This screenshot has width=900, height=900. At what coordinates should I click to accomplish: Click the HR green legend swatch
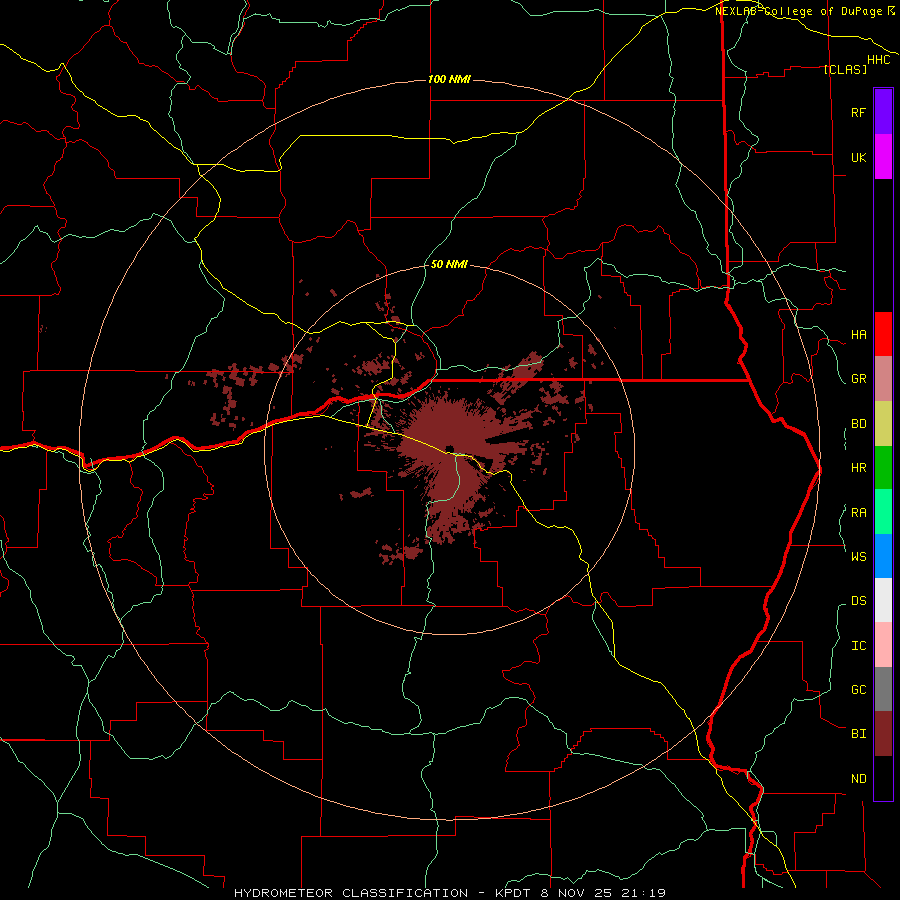[x=883, y=468]
